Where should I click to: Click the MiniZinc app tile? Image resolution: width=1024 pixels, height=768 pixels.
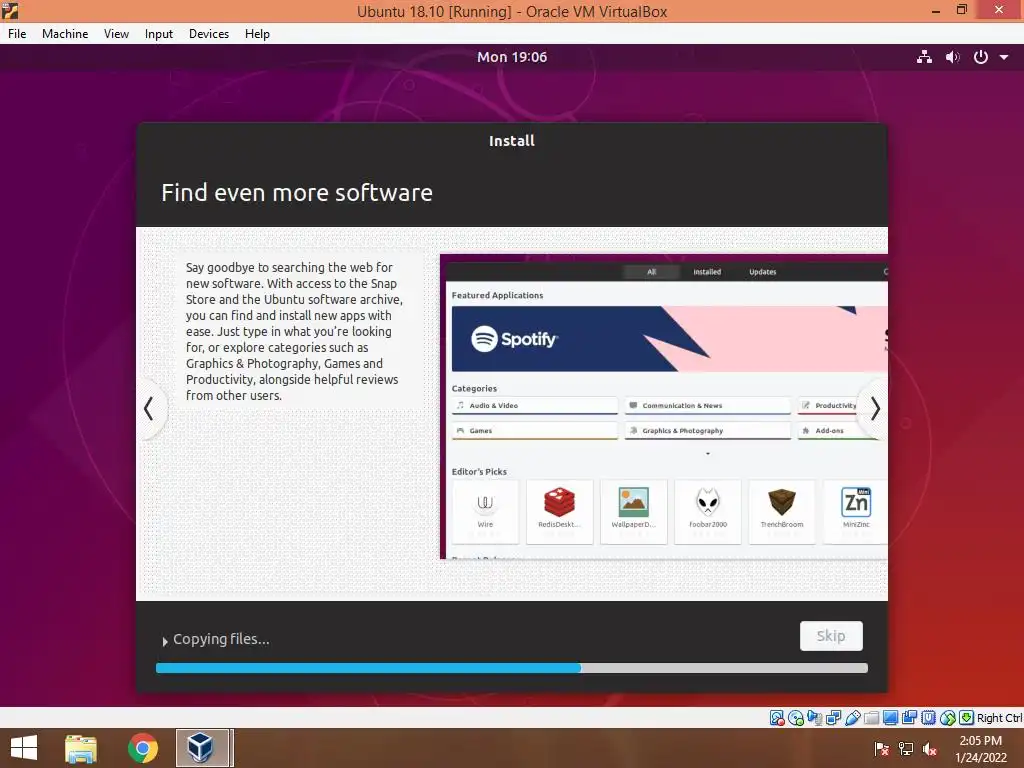pyautogui.click(x=856, y=511)
